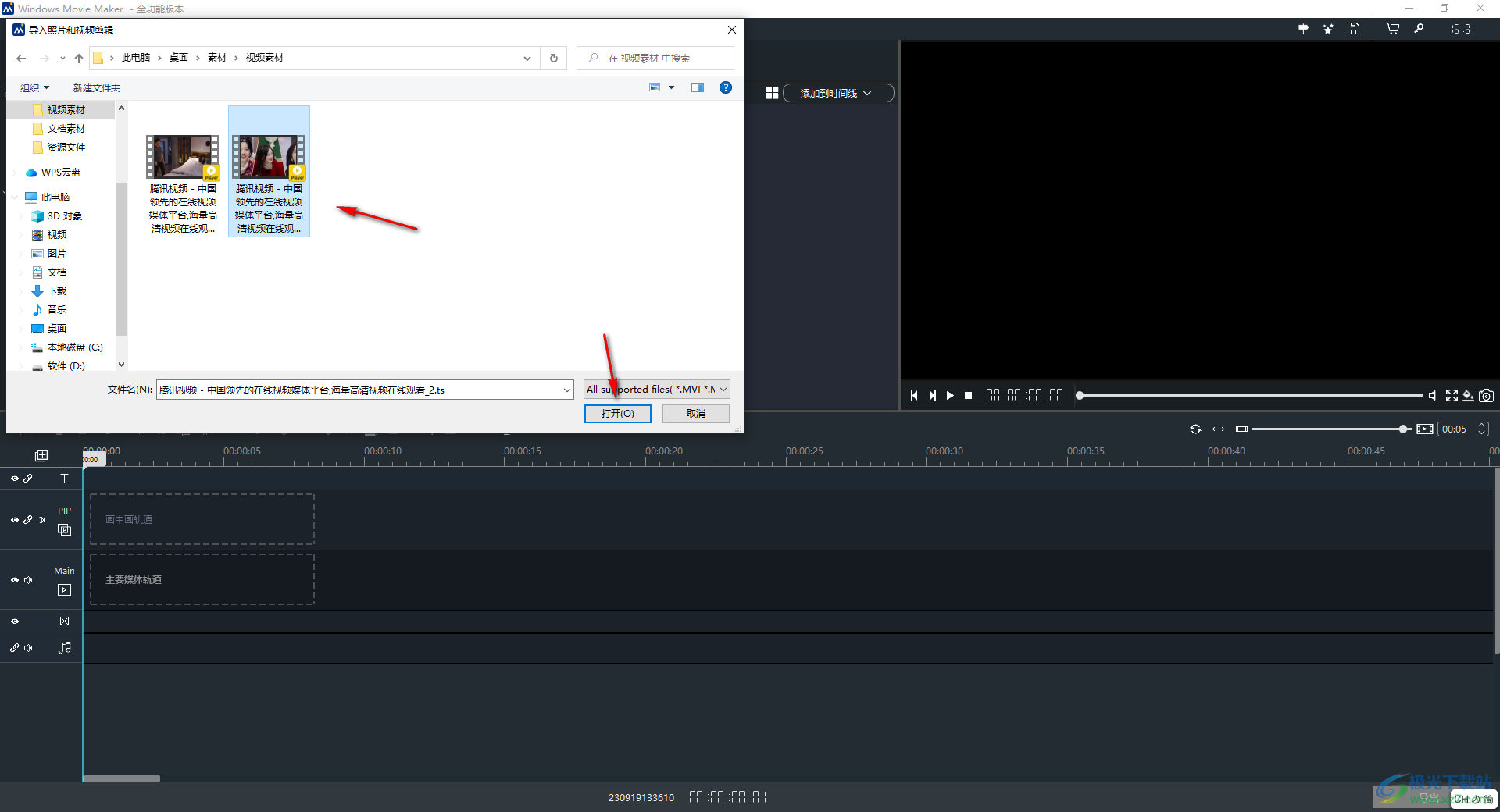
Task: Select the first video file thumbnail
Action: [183, 157]
